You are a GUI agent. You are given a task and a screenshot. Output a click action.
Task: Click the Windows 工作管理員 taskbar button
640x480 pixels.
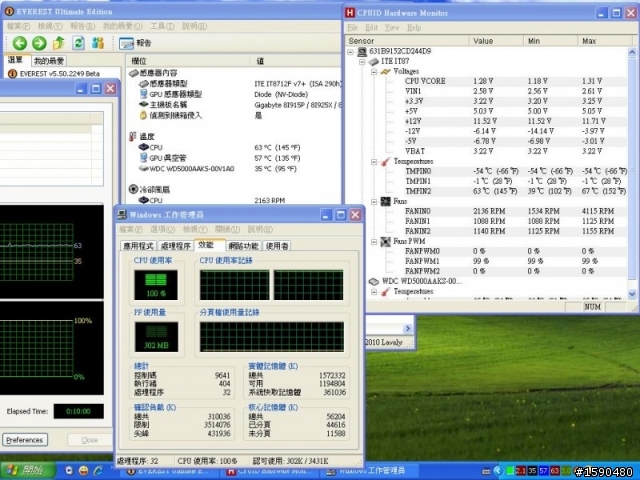[368, 471]
